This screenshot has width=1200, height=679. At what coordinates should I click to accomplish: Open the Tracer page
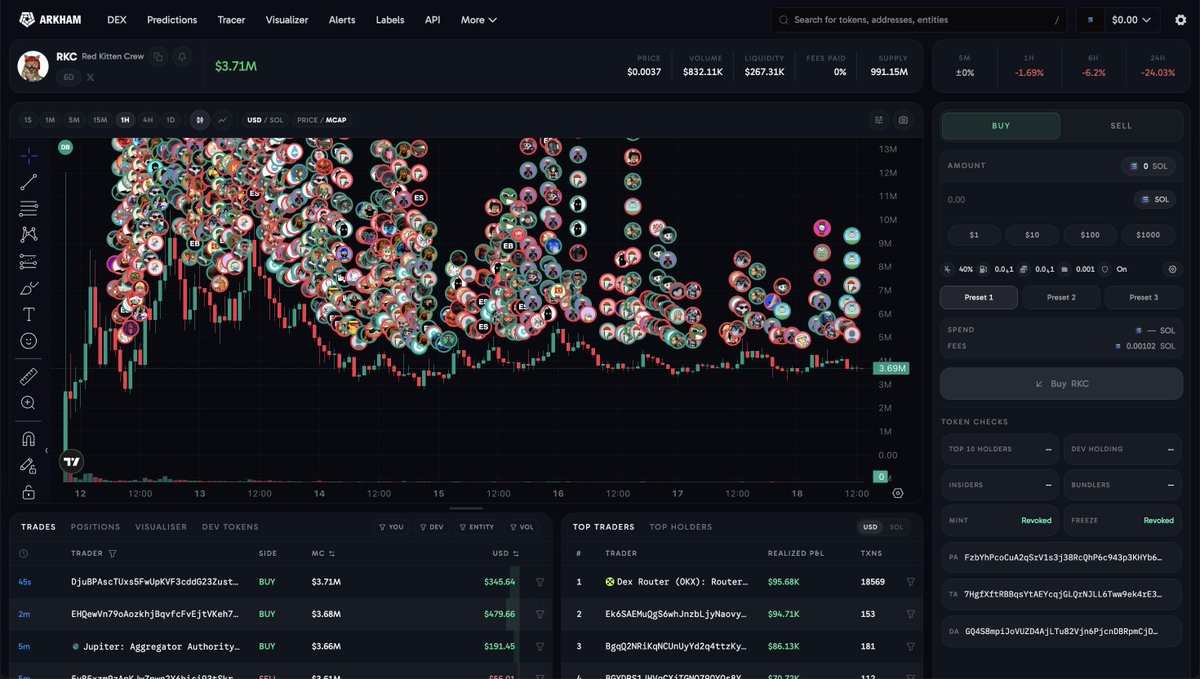[231, 20]
